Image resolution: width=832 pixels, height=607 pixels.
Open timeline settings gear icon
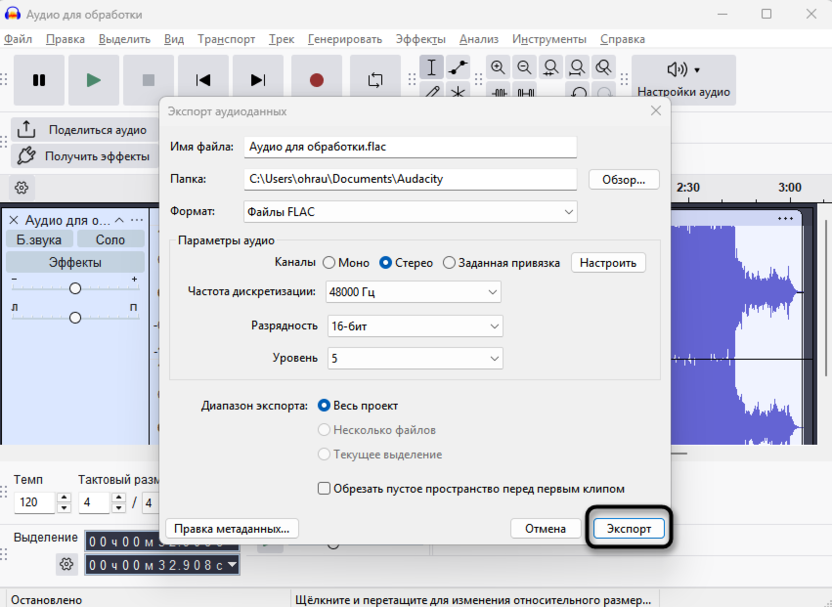(x=22, y=188)
